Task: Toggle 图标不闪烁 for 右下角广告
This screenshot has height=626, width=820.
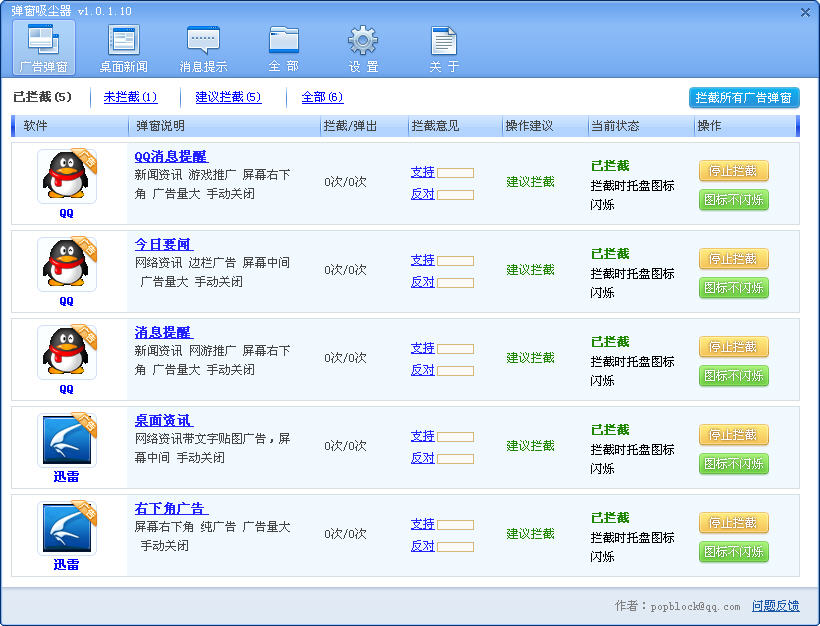Action: 733,552
